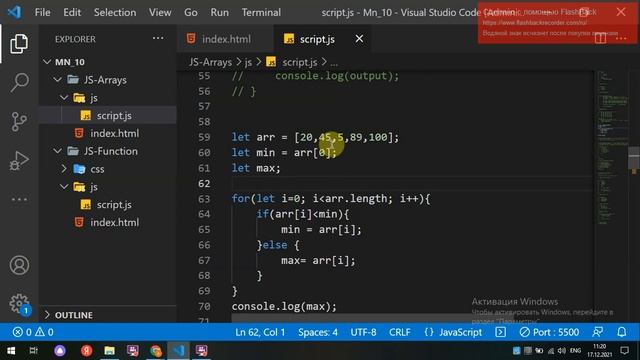Open the Go menu
The image size is (640, 360).
(x=191, y=12)
